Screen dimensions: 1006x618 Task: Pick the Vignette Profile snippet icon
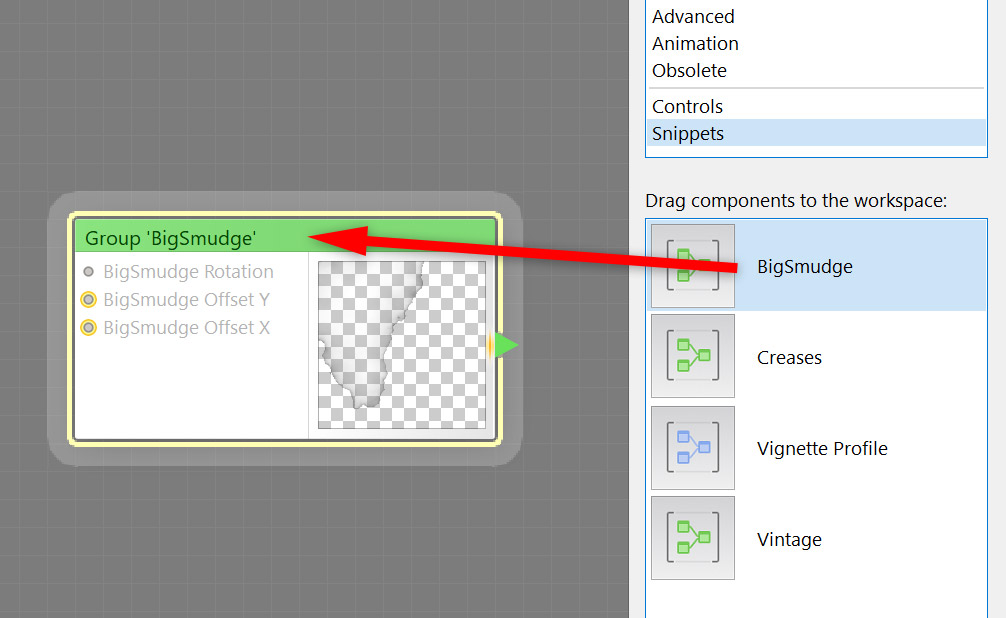pos(692,448)
